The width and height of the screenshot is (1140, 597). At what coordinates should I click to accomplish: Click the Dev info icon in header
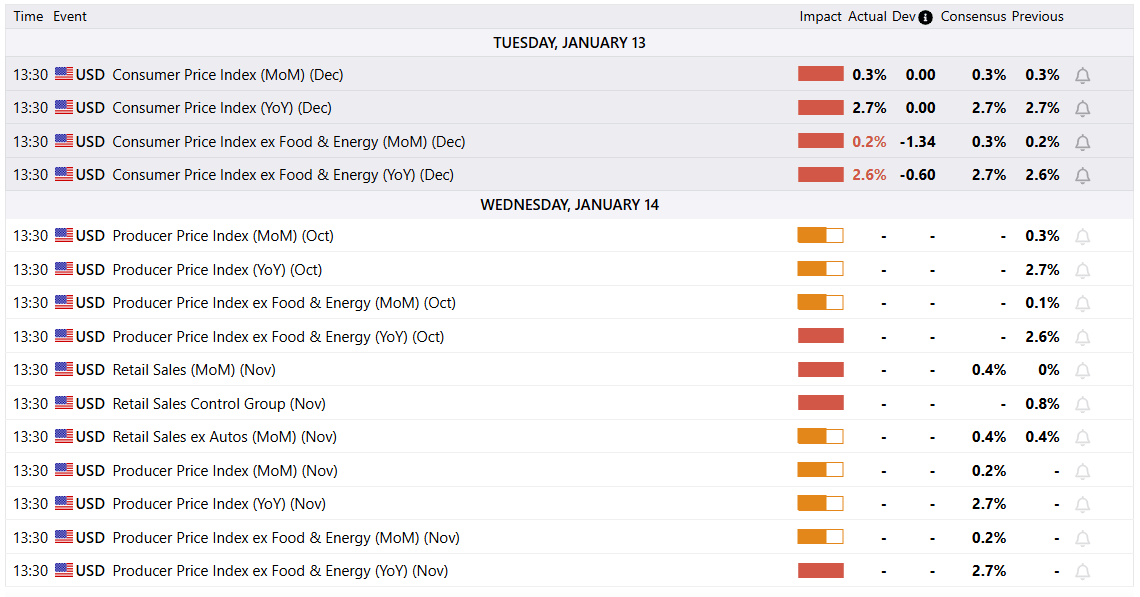click(x=925, y=17)
